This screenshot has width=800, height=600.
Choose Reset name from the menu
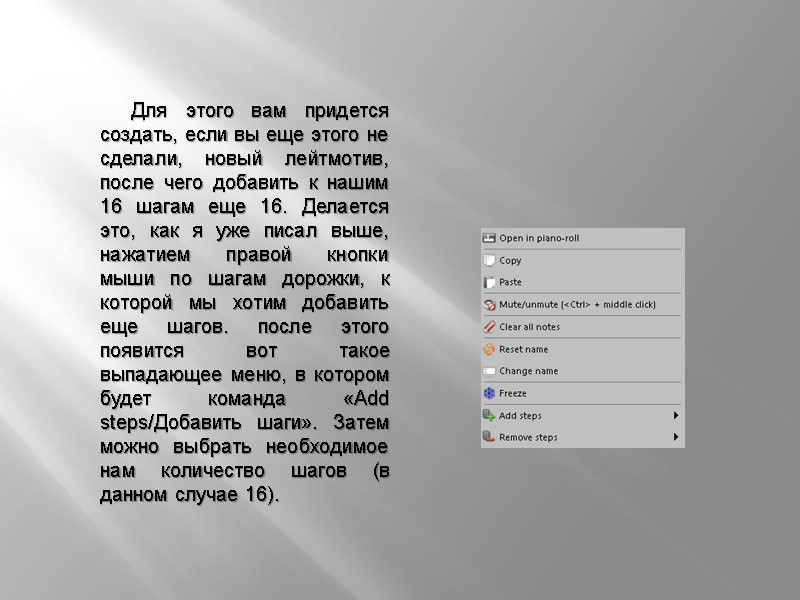(x=524, y=349)
